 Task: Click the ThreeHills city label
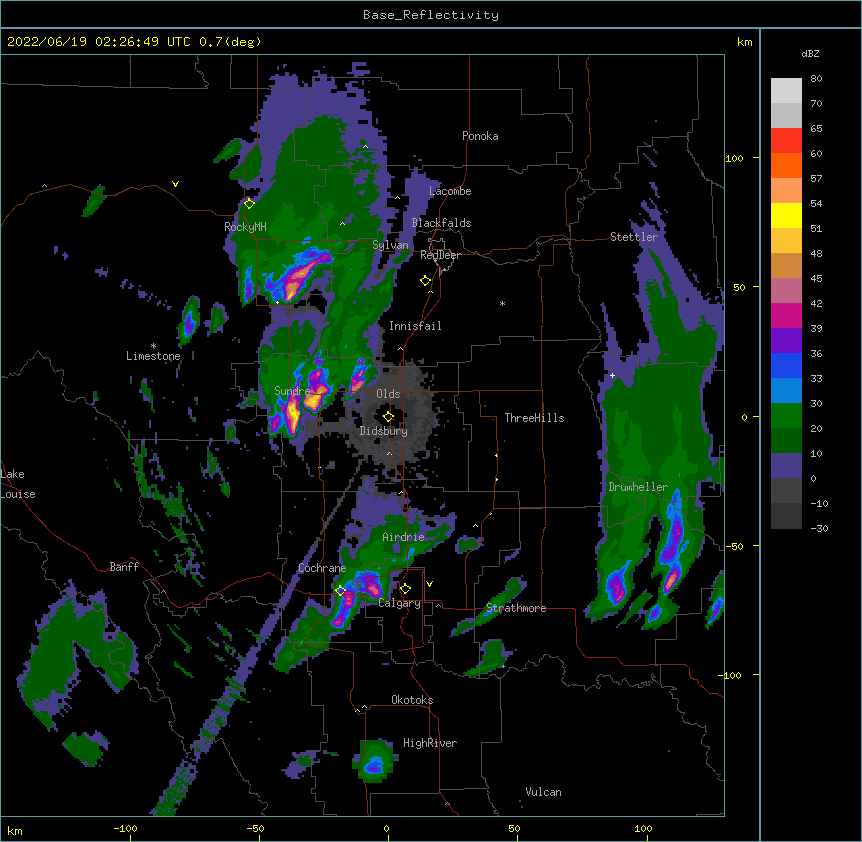pos(534,418)
